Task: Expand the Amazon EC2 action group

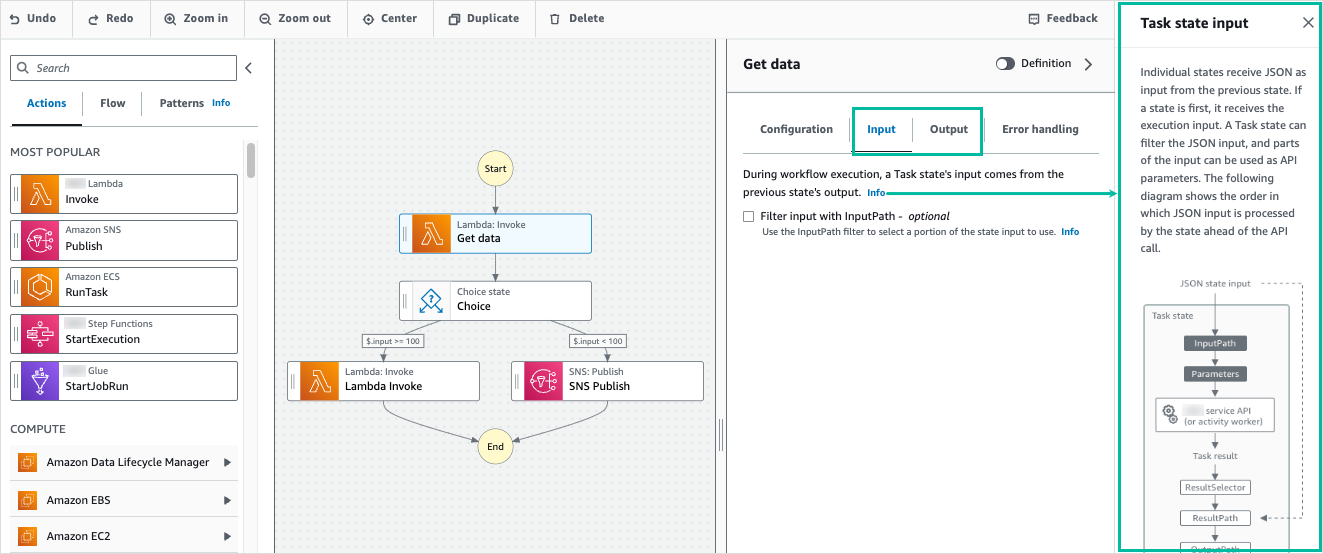Action: 228,536
